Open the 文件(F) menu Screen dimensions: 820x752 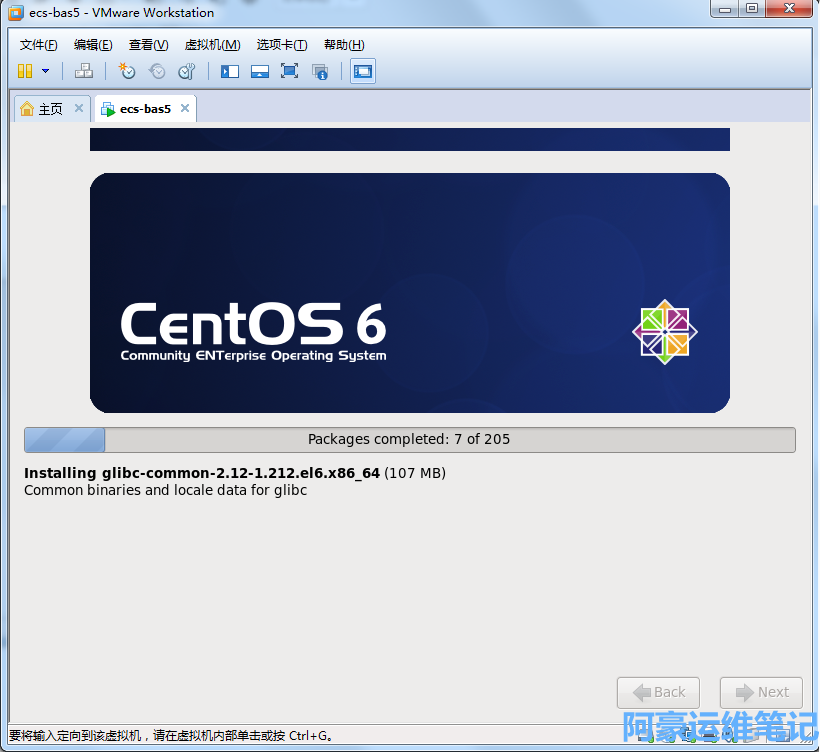coord(39,45)
